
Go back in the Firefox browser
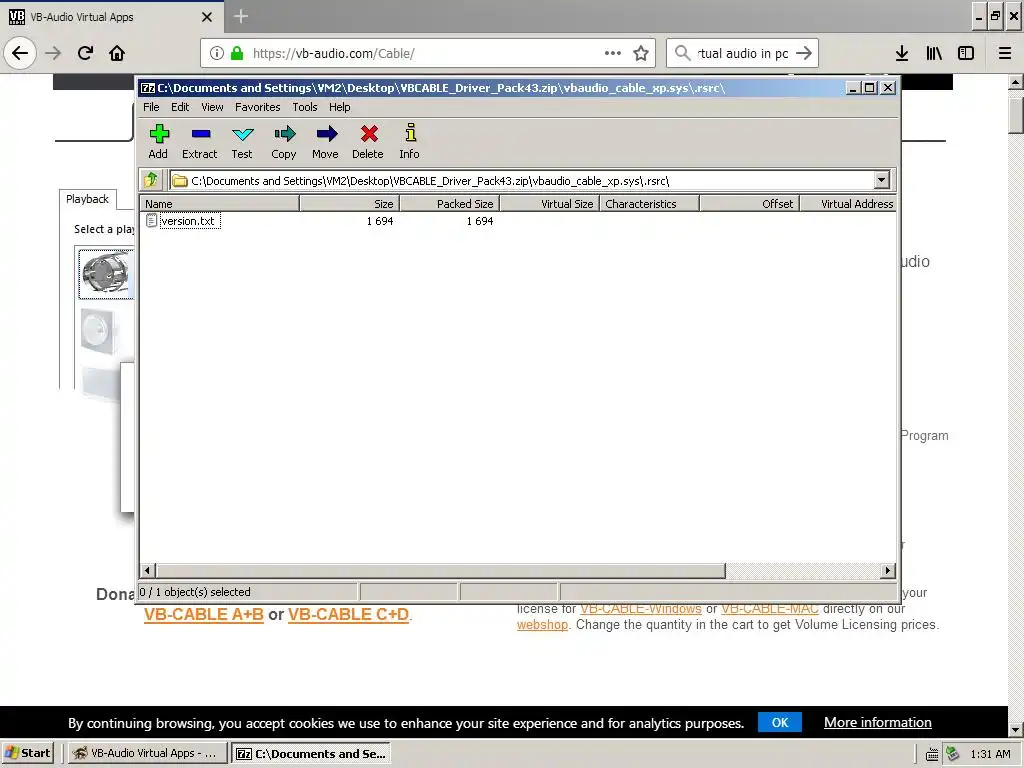click(20, 53)
